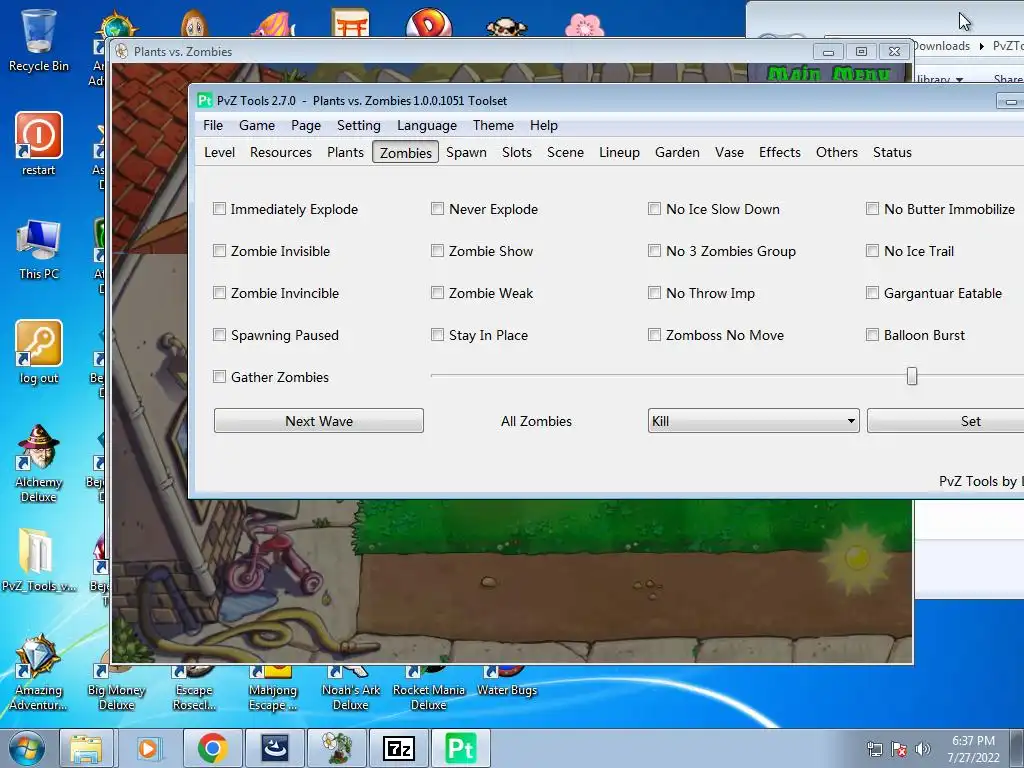Open media player taskbar icon
Image resolution: width=1024 pixels, height=768 pixels.
coord(148,748)
